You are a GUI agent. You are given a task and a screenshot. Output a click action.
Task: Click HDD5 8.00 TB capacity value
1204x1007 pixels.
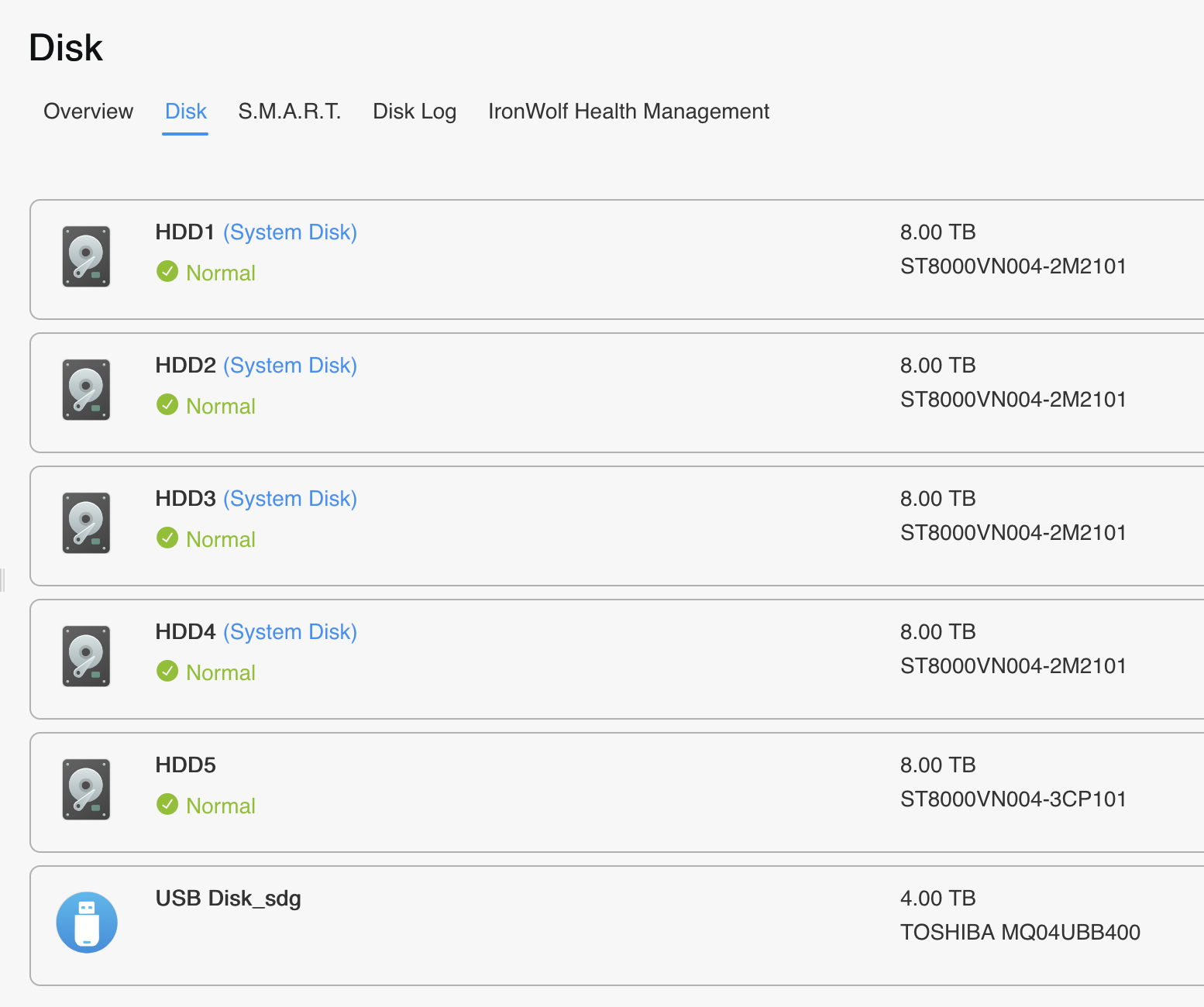click(937, 765)
